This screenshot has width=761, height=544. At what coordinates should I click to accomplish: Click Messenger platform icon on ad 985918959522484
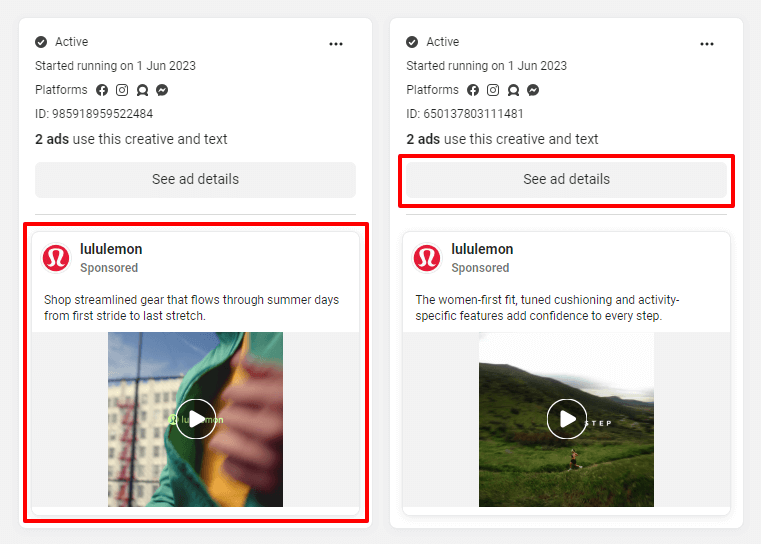[x=162, y=90]
